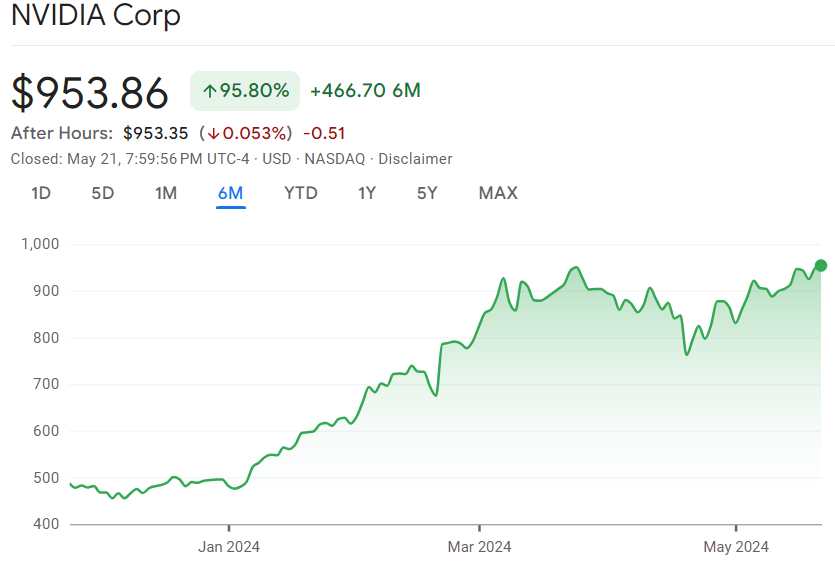835x577 pixels.
Task: Click the 1,000 y-axis label
Action: [40, 244]
